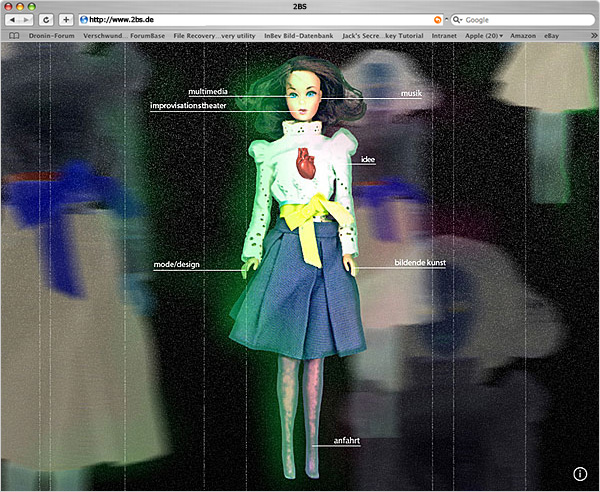This screenshot has width=600, height=492.
Task: Open the Dronin-Forum bookmark
Action: pos(52,36)
